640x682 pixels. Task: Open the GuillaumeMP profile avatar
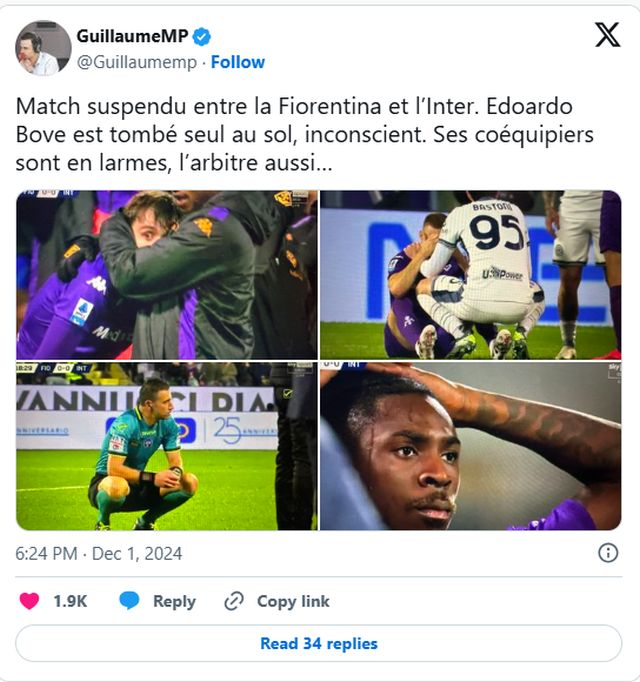coord(43,48)
